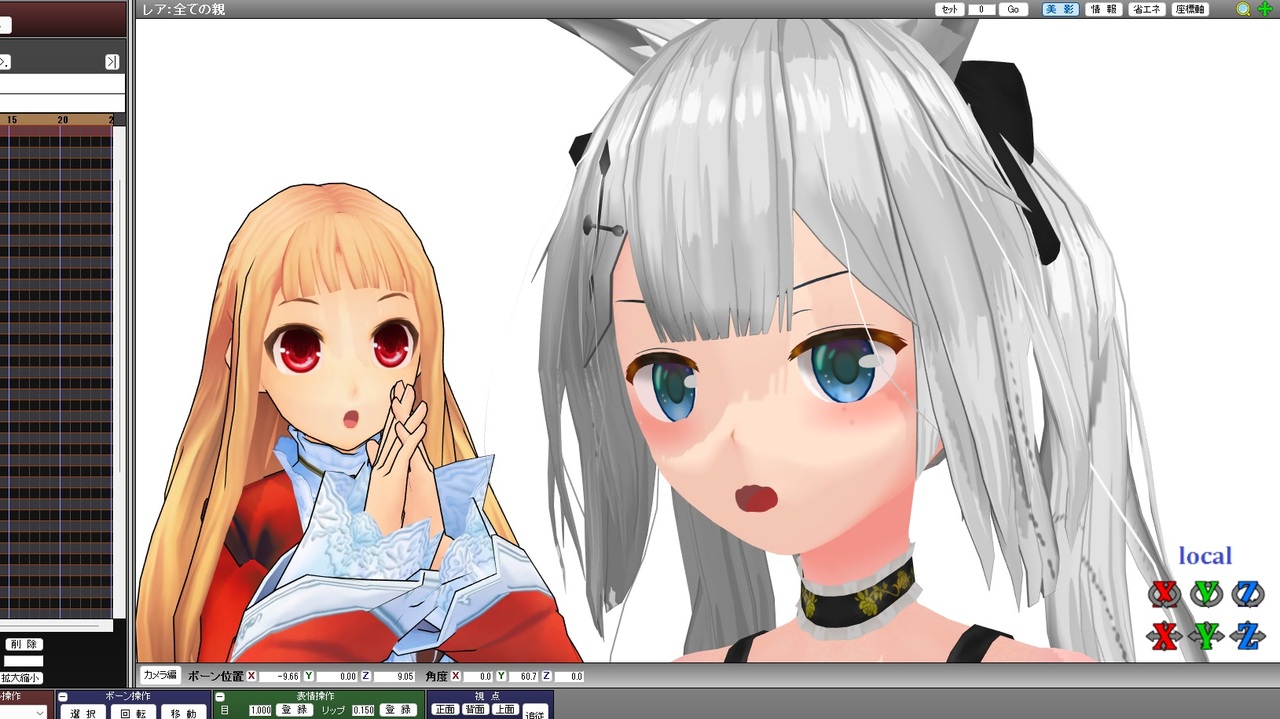The image size is (1280, 719).
Task: Select the red X local axis control
Action: 1165,592
